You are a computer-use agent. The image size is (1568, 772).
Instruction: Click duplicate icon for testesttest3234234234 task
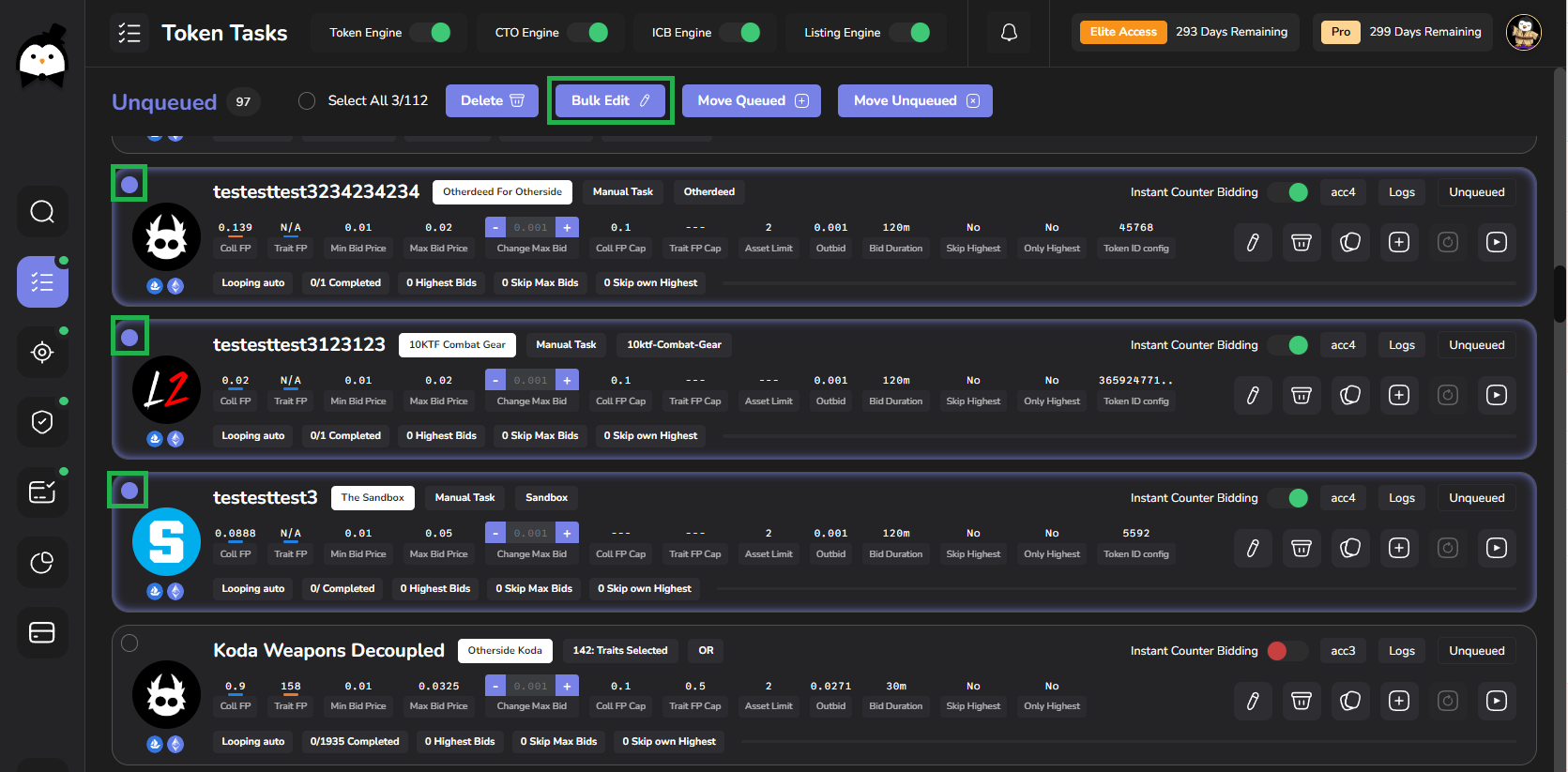click(x=1350, y=242)
